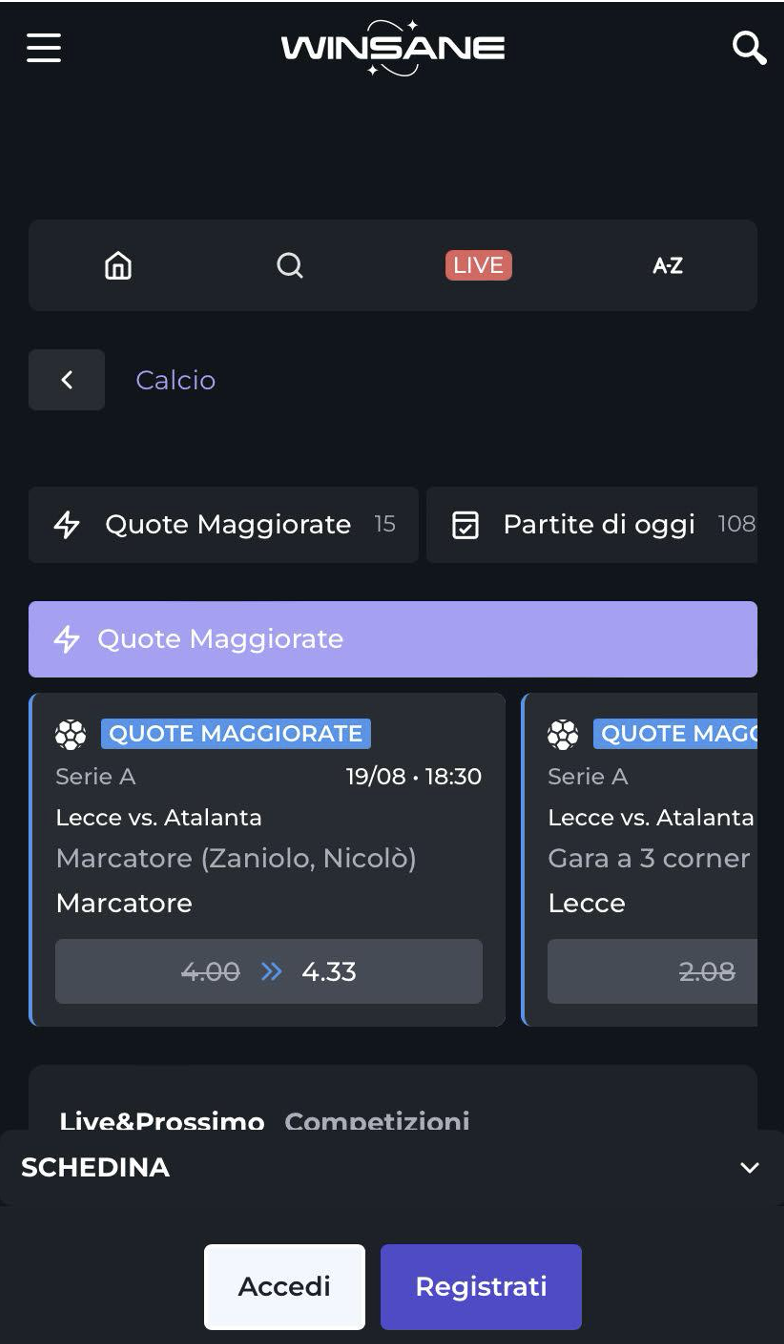Click the purple Quote Maggiorate header
The width and height of the screenshot is (784, 1344).
392,639
